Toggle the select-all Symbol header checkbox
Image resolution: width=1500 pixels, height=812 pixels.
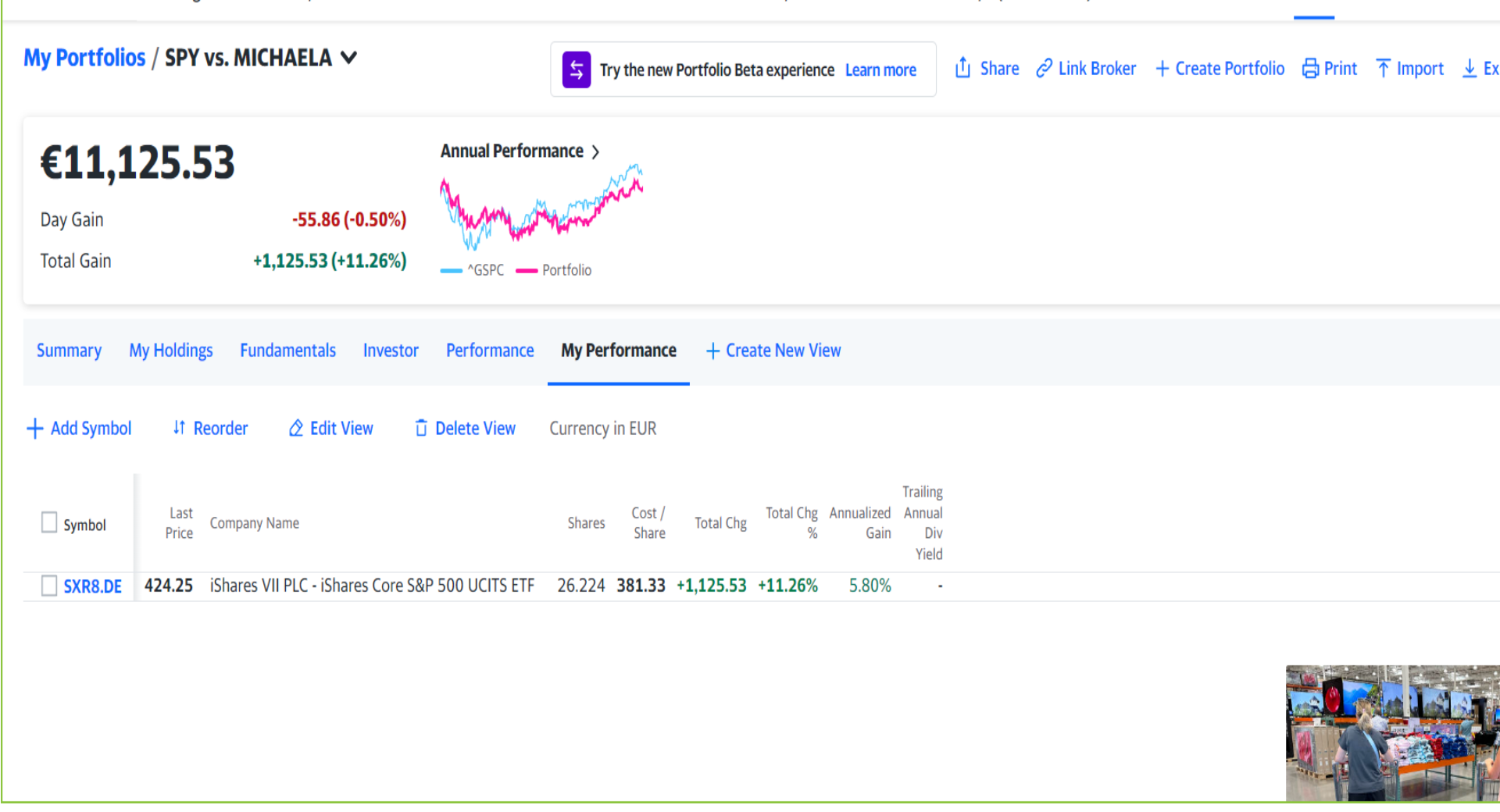[x=49, y=522]
